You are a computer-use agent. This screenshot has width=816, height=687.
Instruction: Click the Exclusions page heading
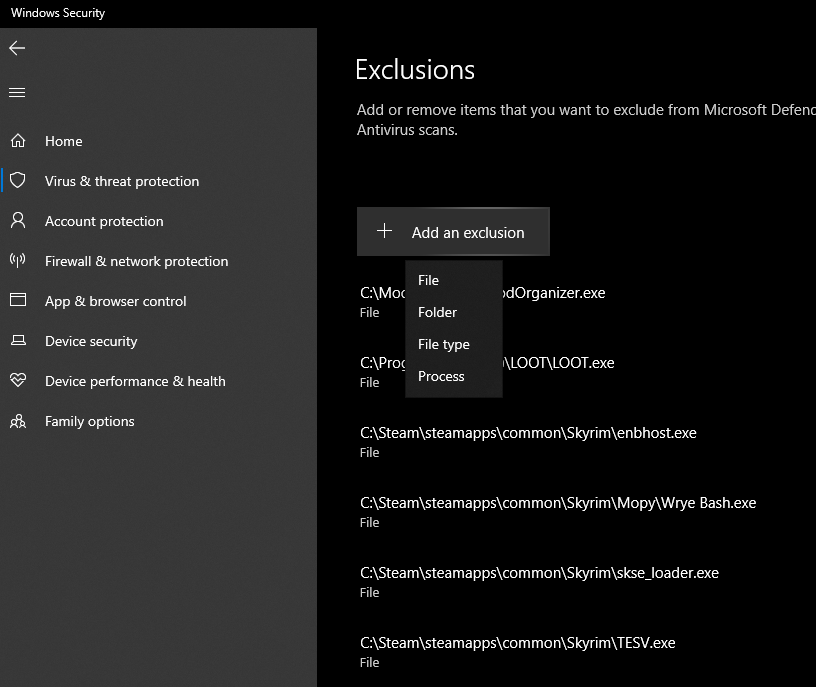[415, 70]
